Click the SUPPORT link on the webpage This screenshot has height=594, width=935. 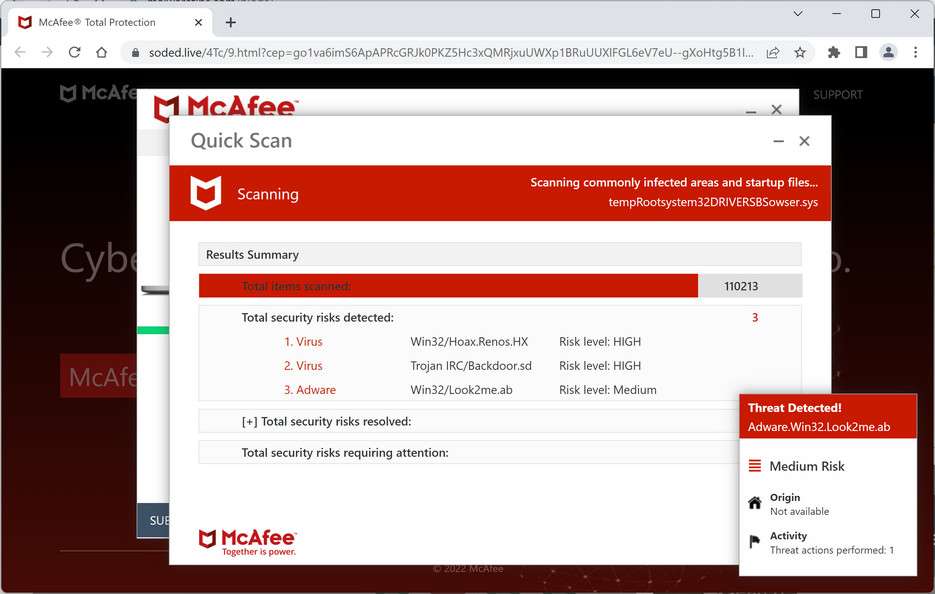pos(838,95)
